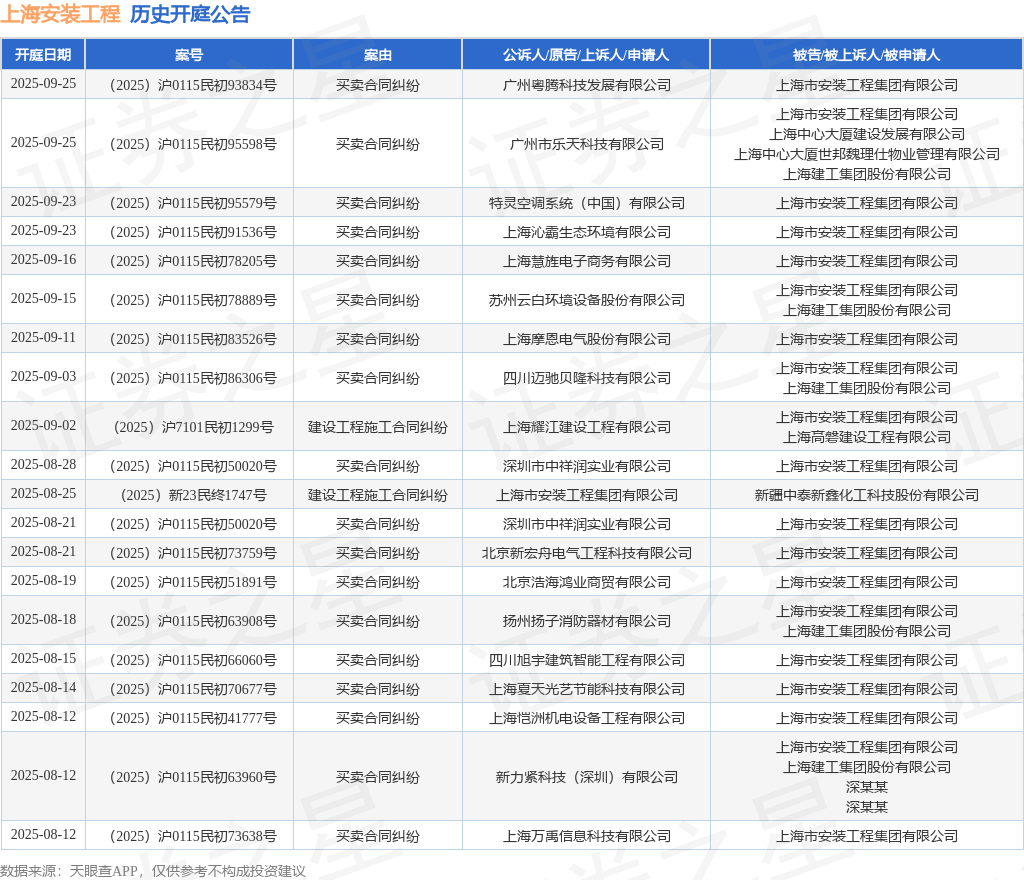Select case number (2025)沪0115民初93834号

[x=193, y=86]
